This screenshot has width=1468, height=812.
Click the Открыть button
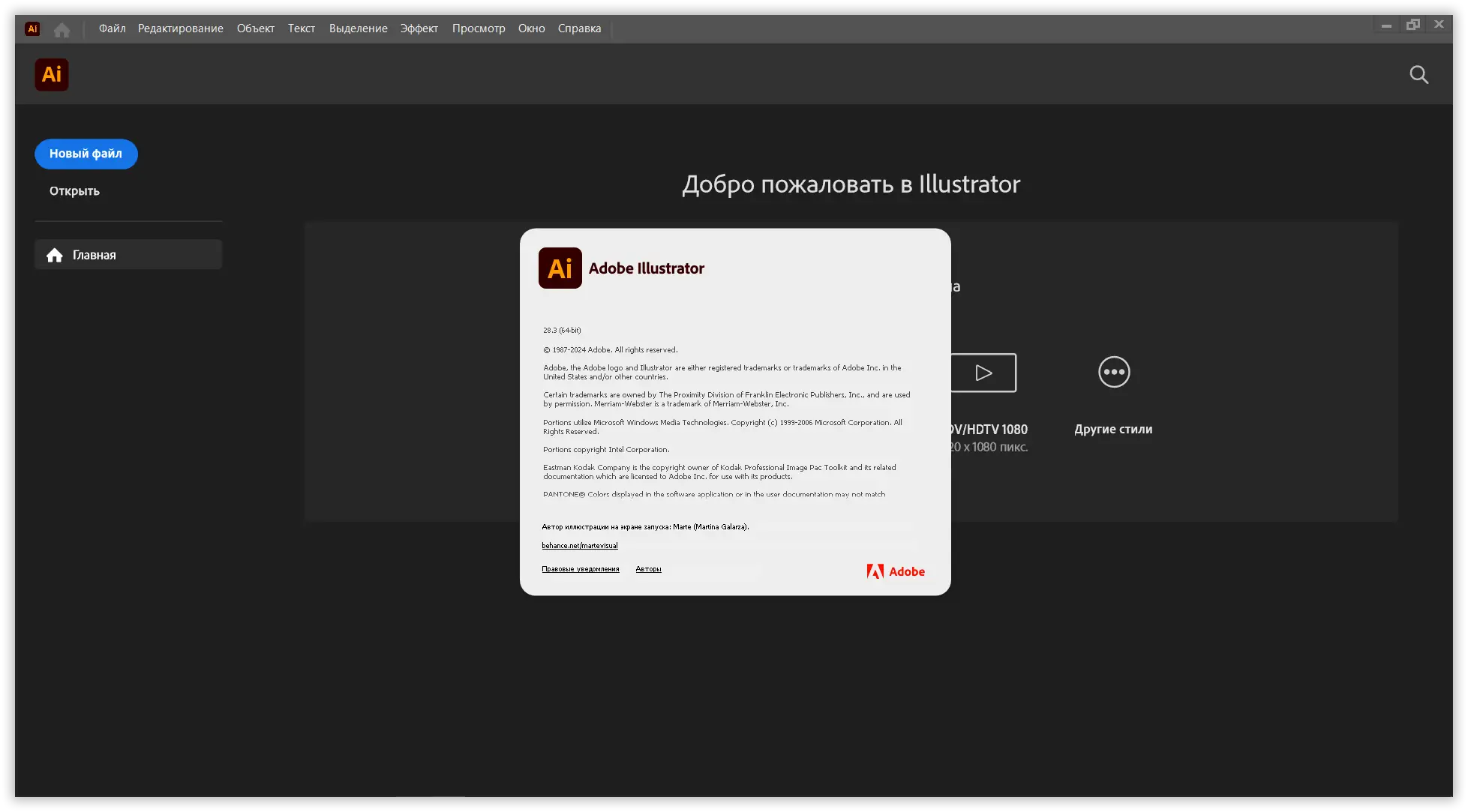click(74, 191)
